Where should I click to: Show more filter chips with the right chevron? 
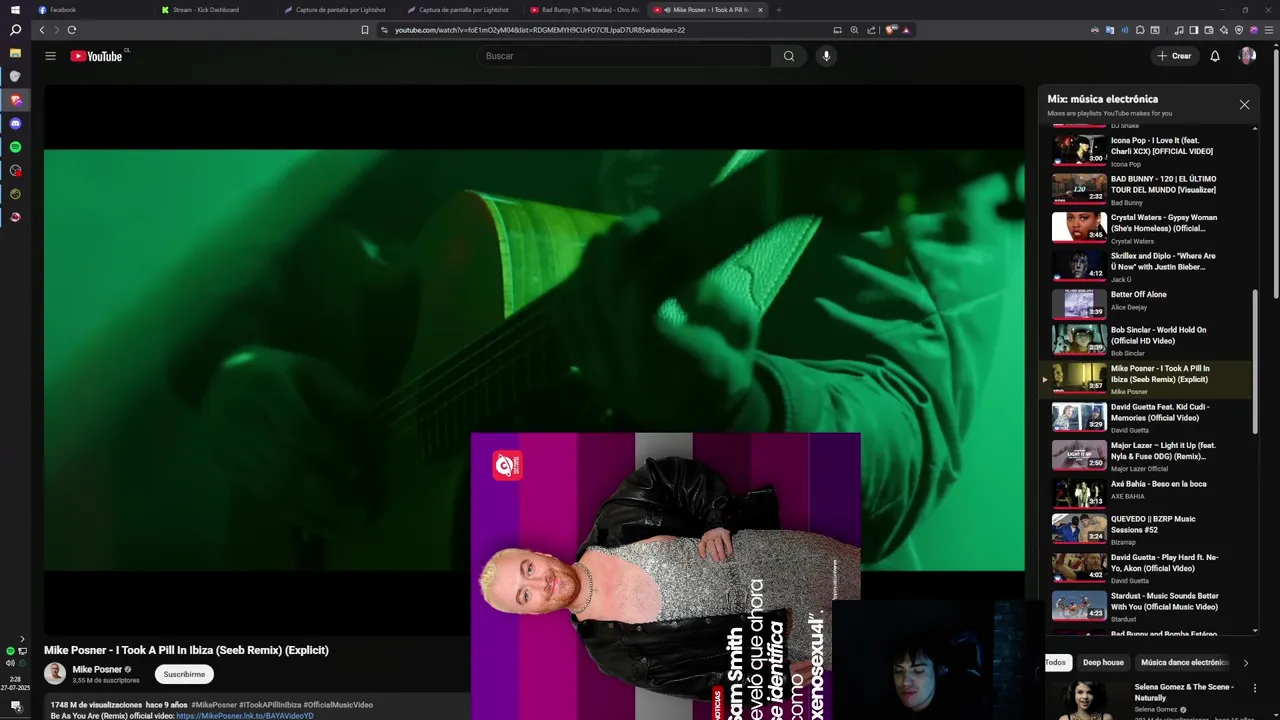coord(1245,662)
